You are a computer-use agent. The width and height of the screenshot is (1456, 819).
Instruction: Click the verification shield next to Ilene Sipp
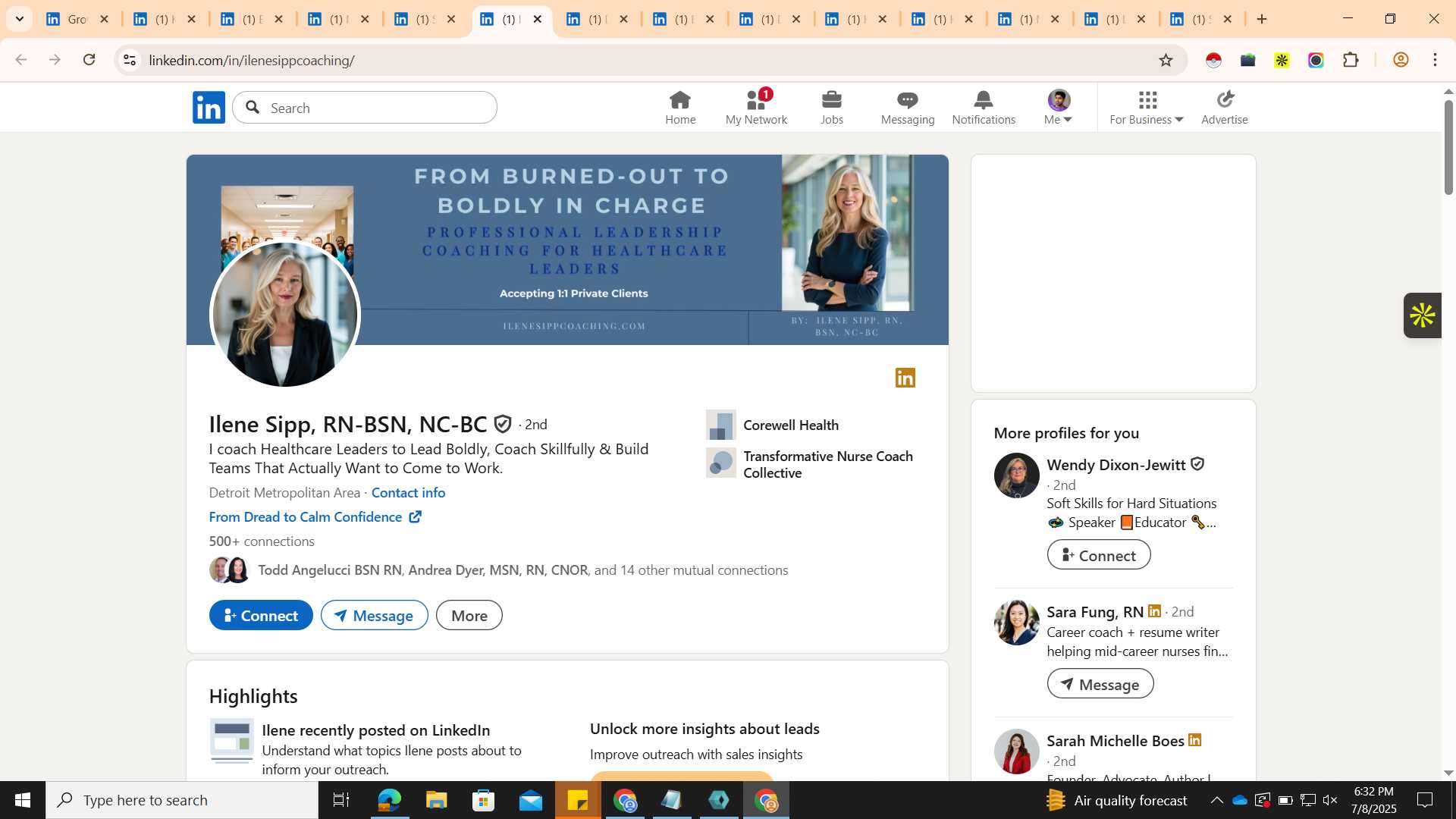503,424
